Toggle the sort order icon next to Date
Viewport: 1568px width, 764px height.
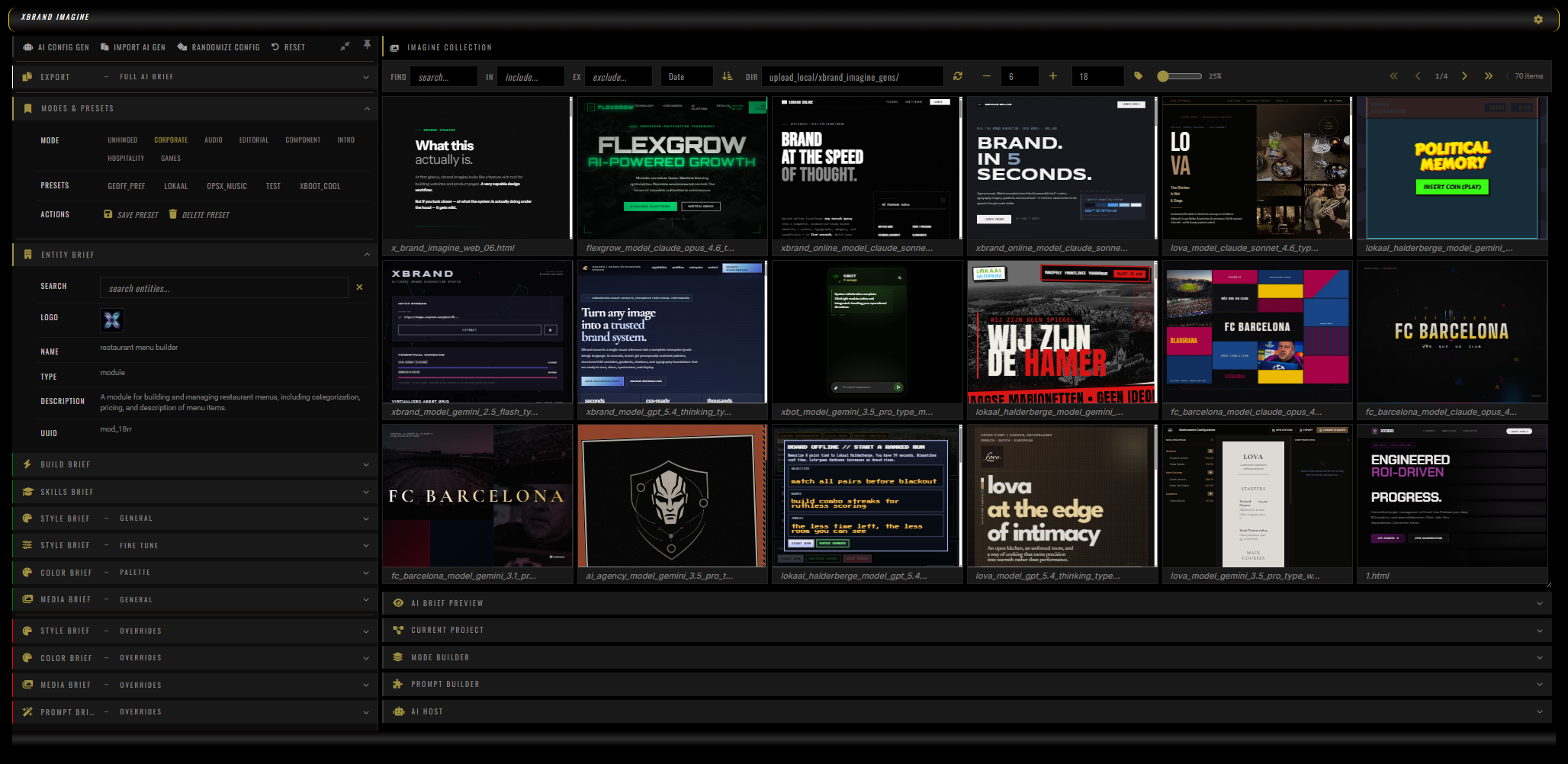tap(727, 76)
